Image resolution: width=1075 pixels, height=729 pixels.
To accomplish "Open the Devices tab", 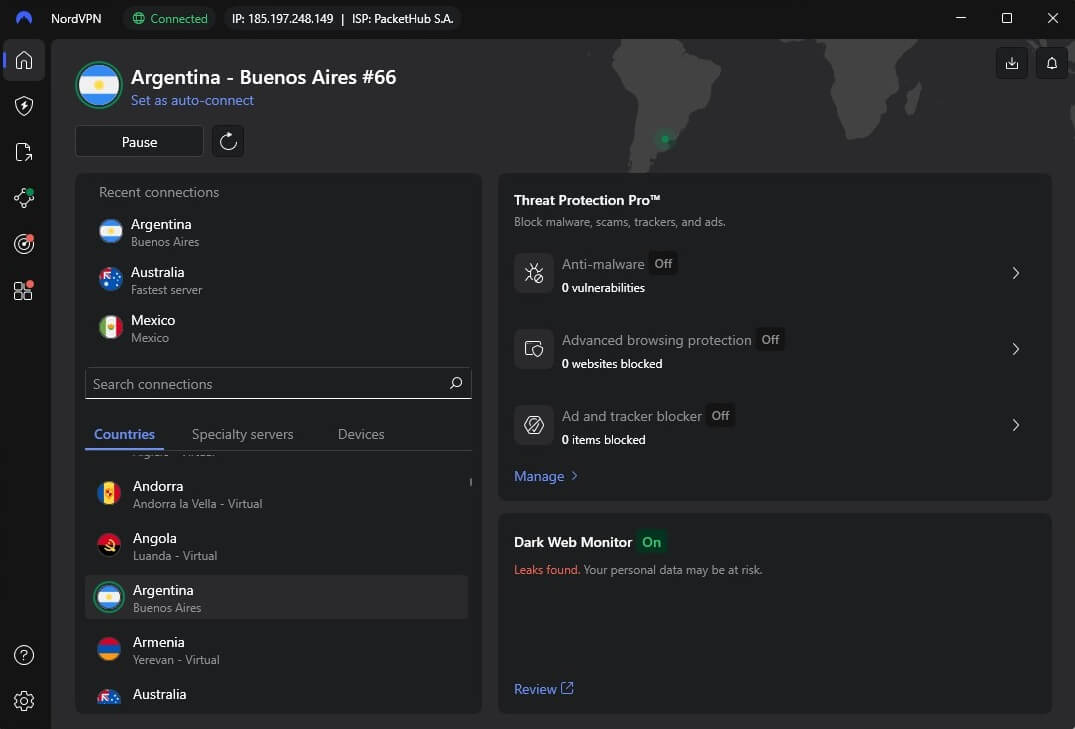I will click(360, 434).
